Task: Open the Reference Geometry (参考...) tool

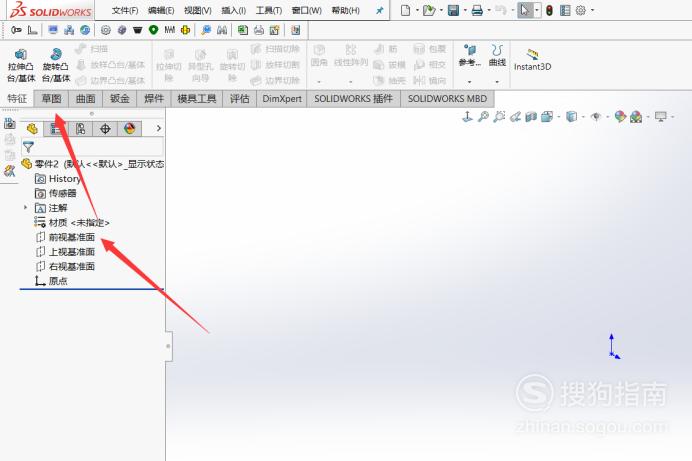Action: click(x=469, y=56)
